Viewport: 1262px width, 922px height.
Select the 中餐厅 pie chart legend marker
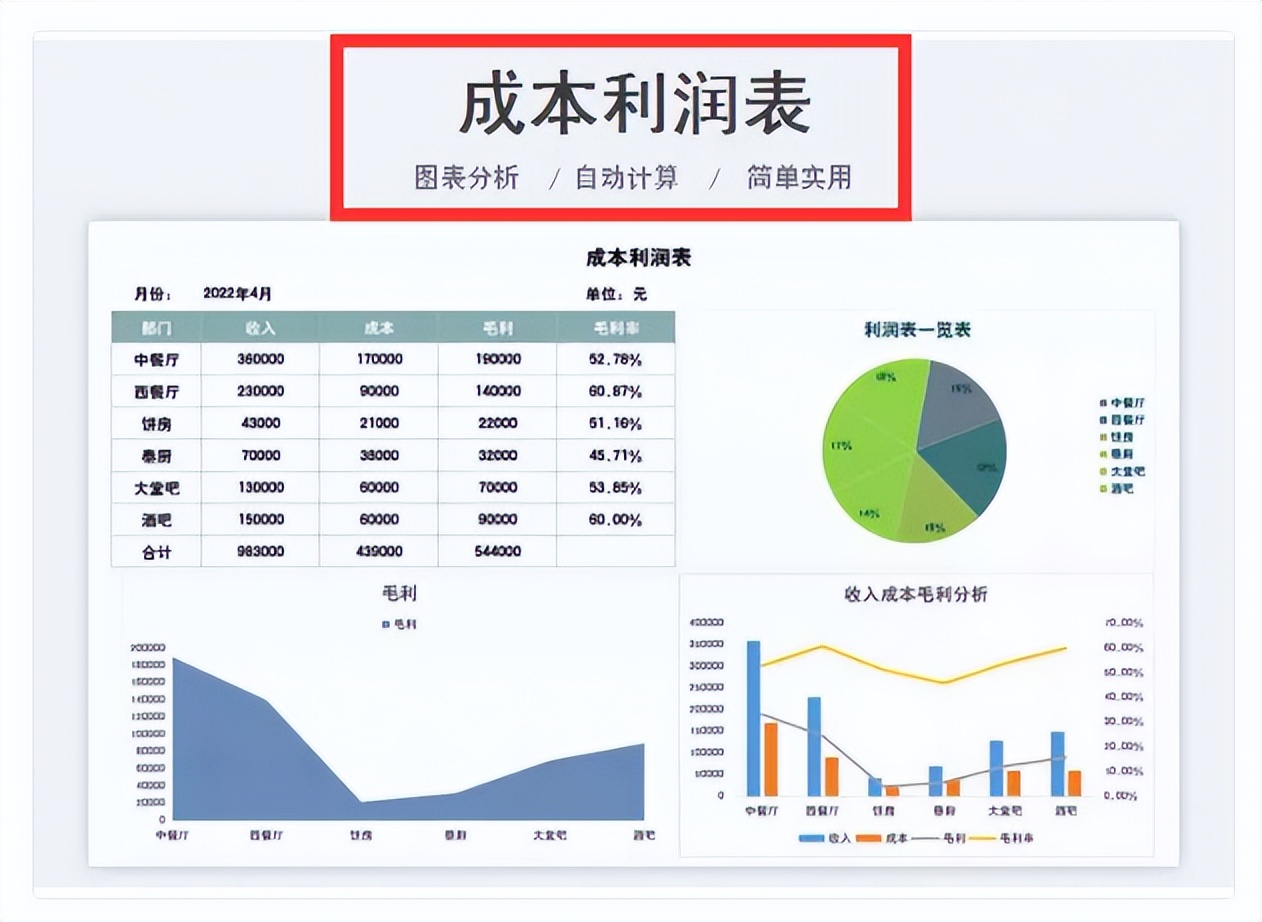[x=1102, y=402]
